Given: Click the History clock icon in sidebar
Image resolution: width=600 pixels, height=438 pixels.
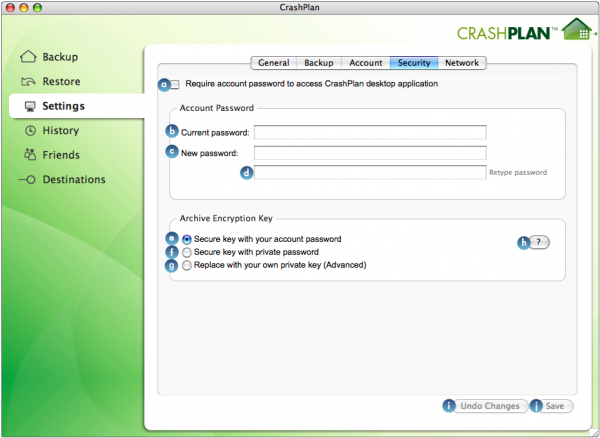Looking at the screenshot, I should point(30,130).
